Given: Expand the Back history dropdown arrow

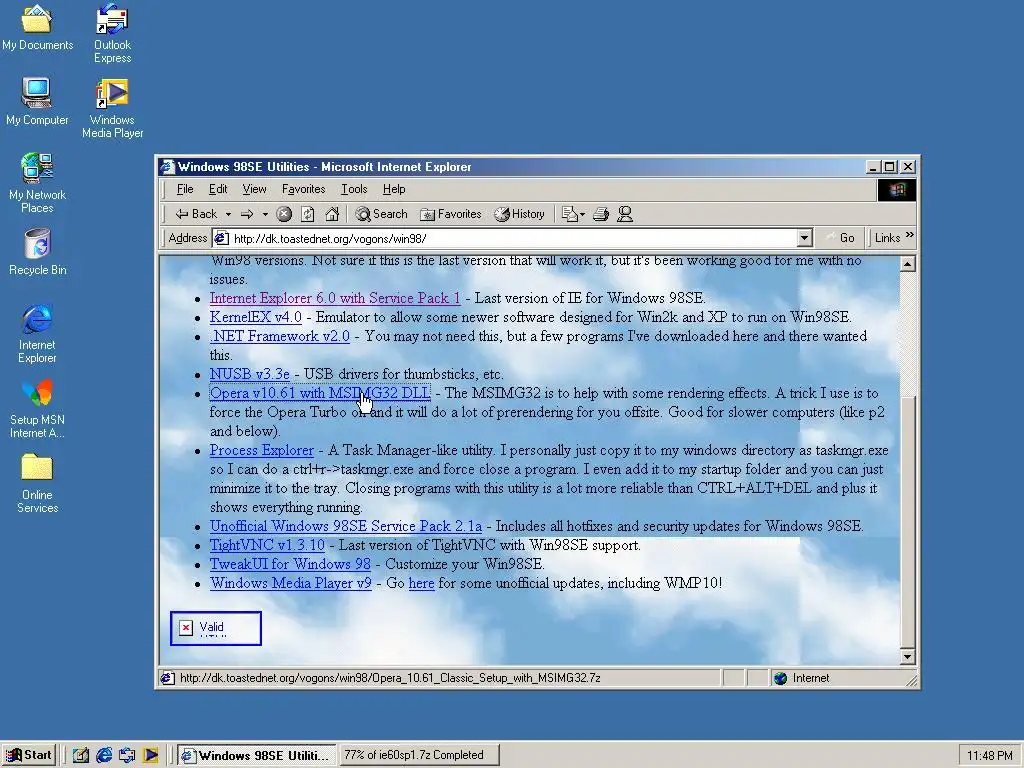Looking at the screenshot, I should 228,214.
